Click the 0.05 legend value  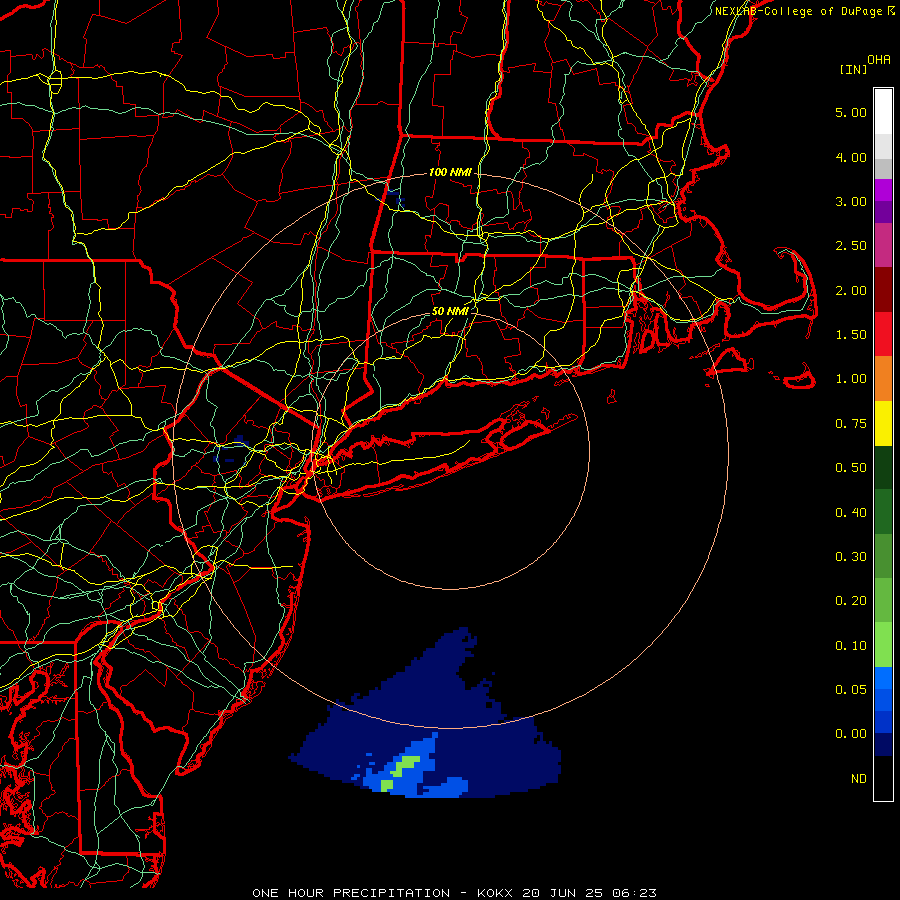(851, 690)
